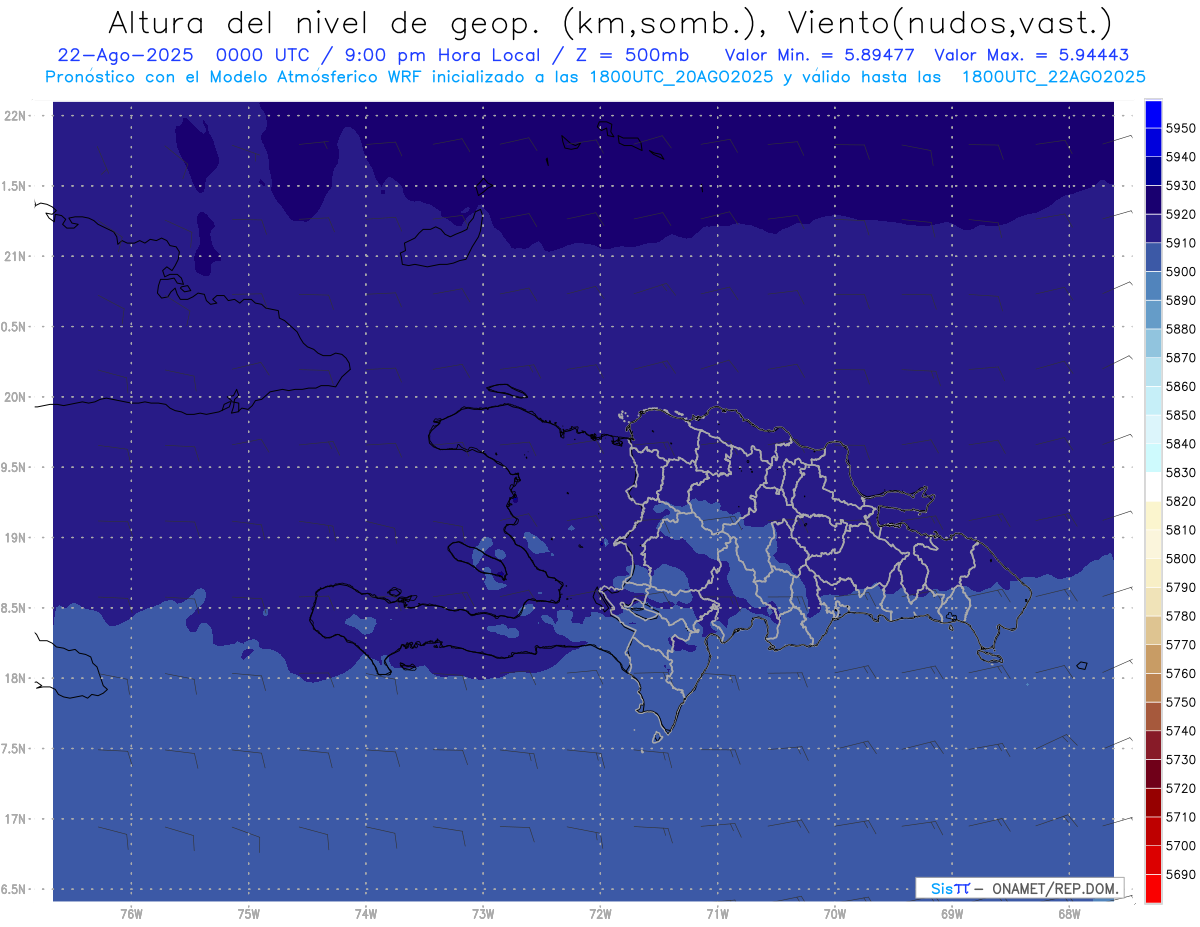Click the longitude label 72W
This screenshot has width=1200, height=927.
pyautogui.click(x=600, y=914)
